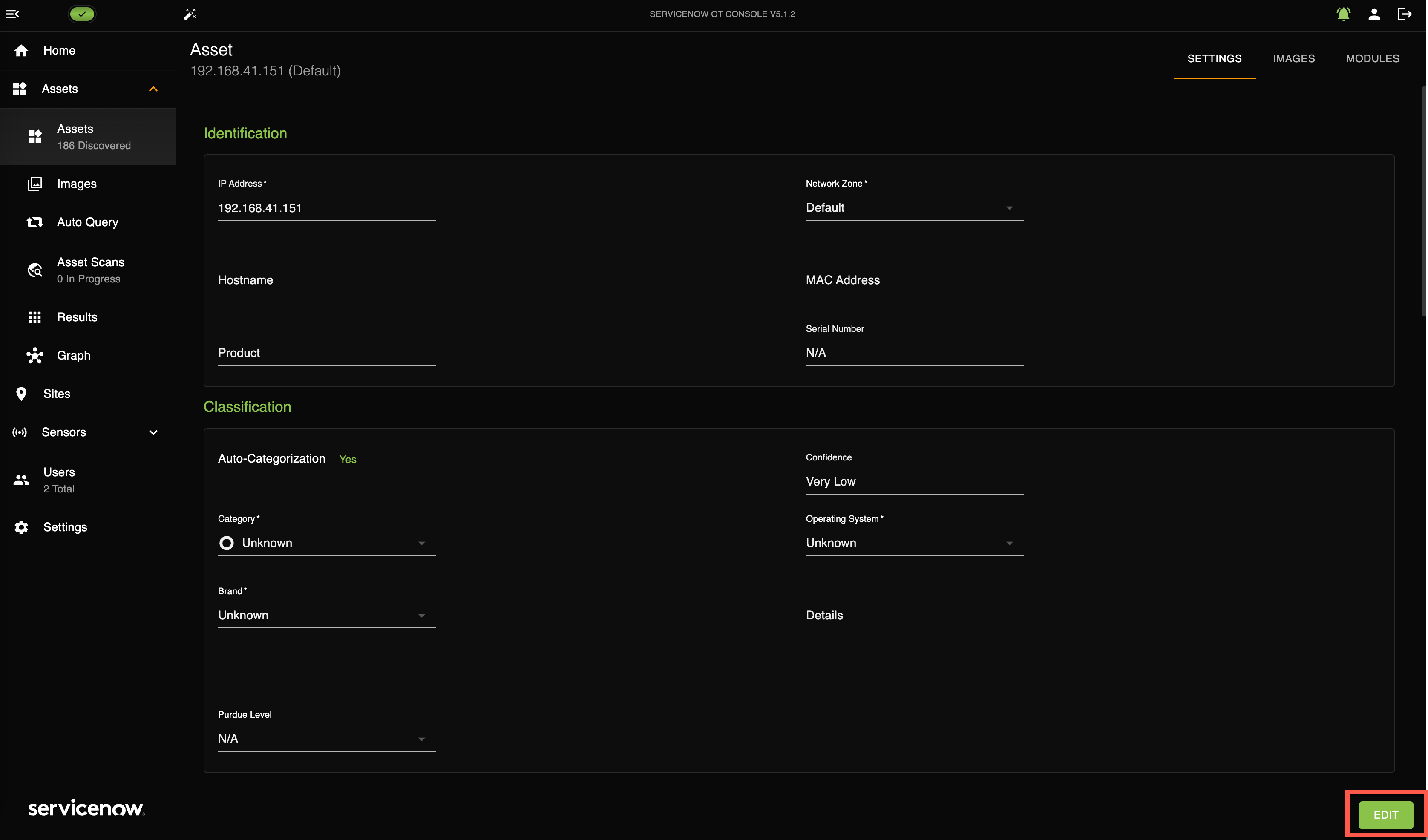The width and height of the screenshot is (1428, 840).
Task: Open the Network Zone dropdown
Action: (915, 208)
